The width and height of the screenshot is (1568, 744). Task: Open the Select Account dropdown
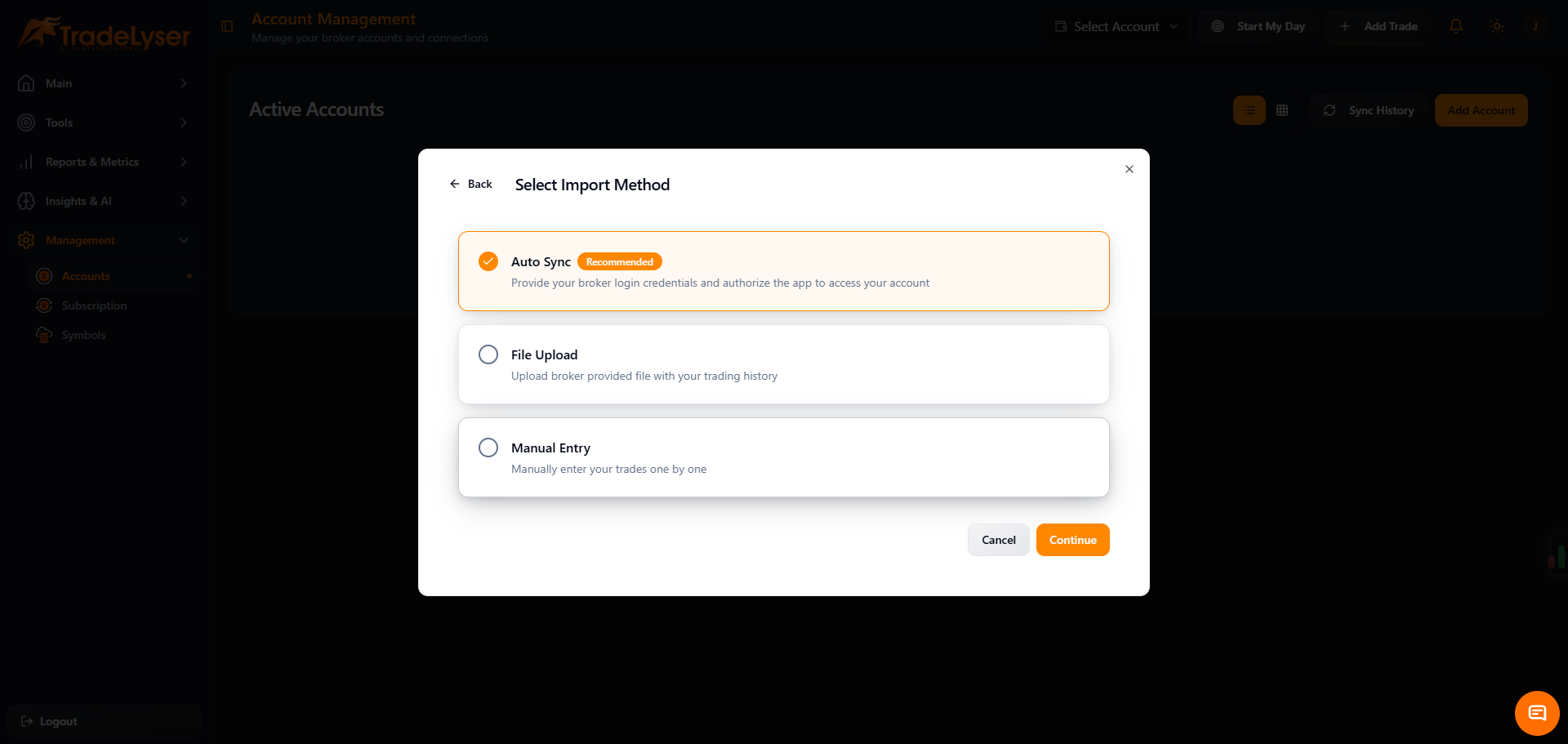[x=1116, y=26]
